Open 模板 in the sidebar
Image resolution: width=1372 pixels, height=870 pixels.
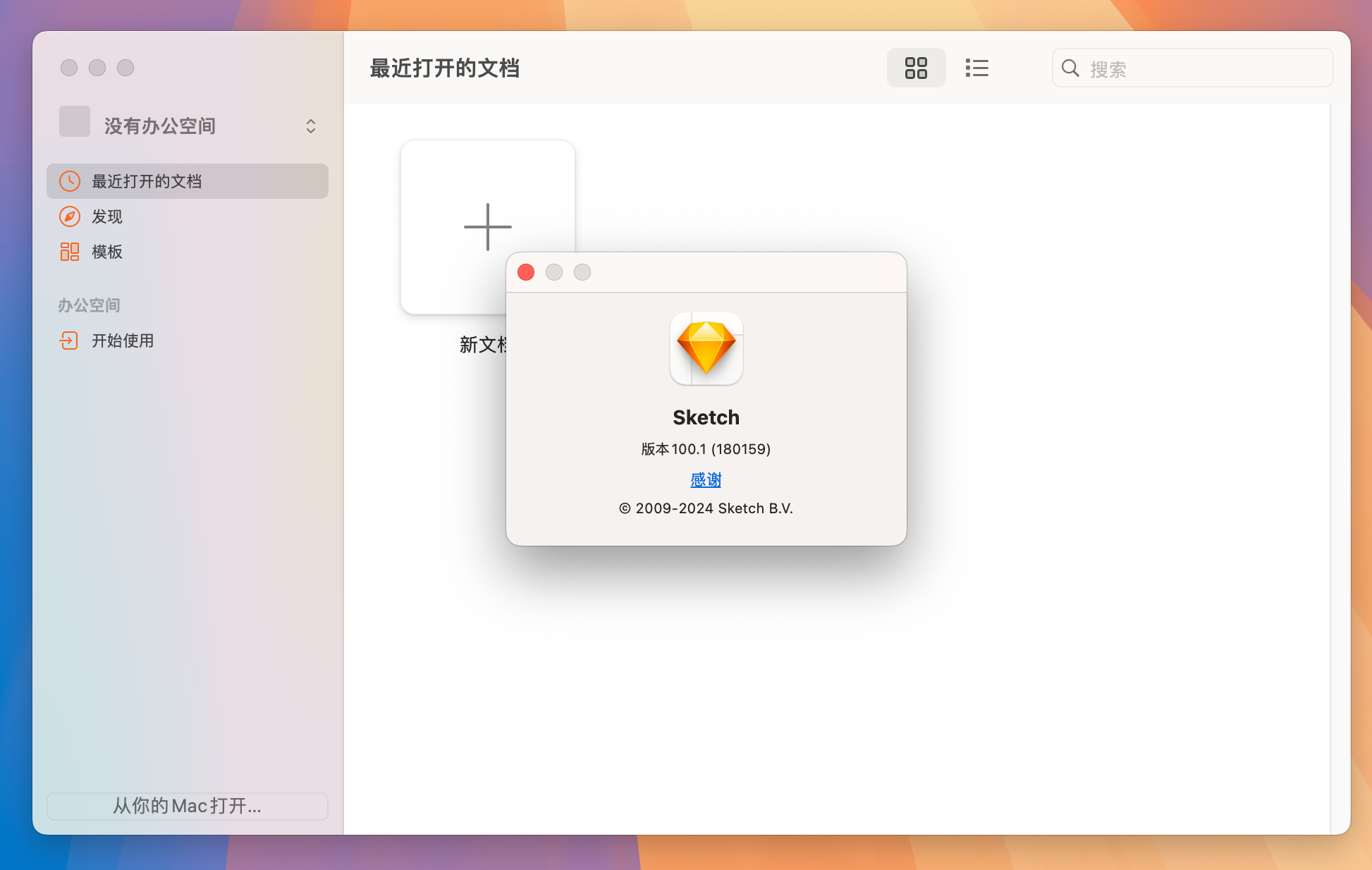(188, 252)
